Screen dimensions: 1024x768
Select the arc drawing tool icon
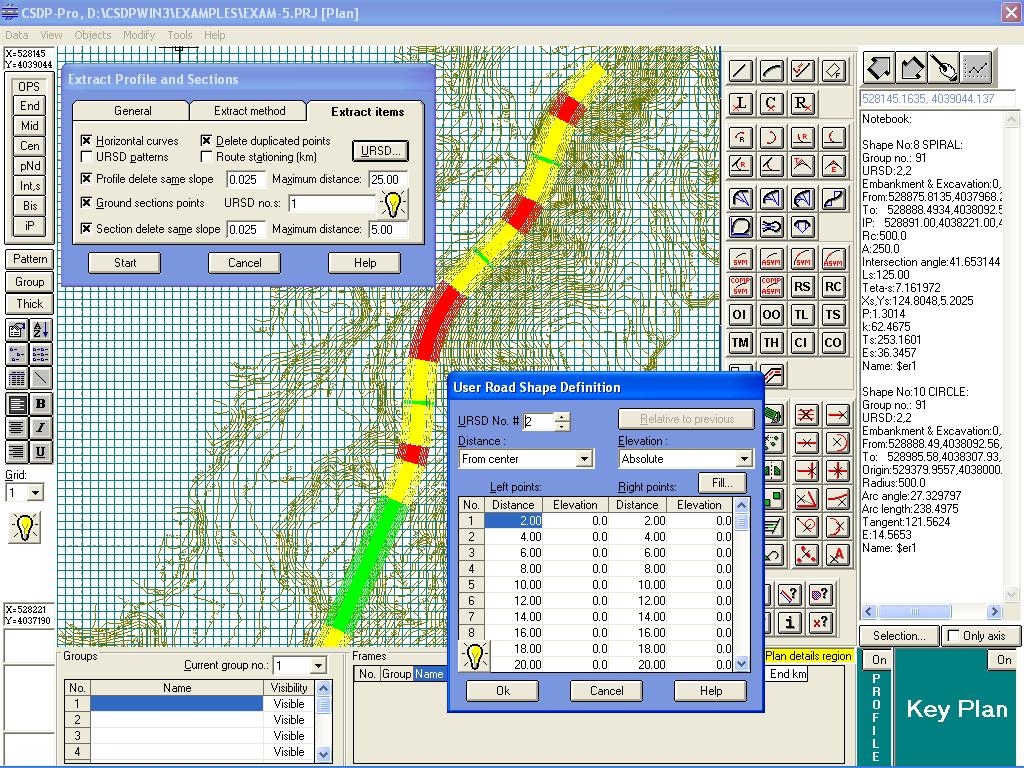[771, 71]
